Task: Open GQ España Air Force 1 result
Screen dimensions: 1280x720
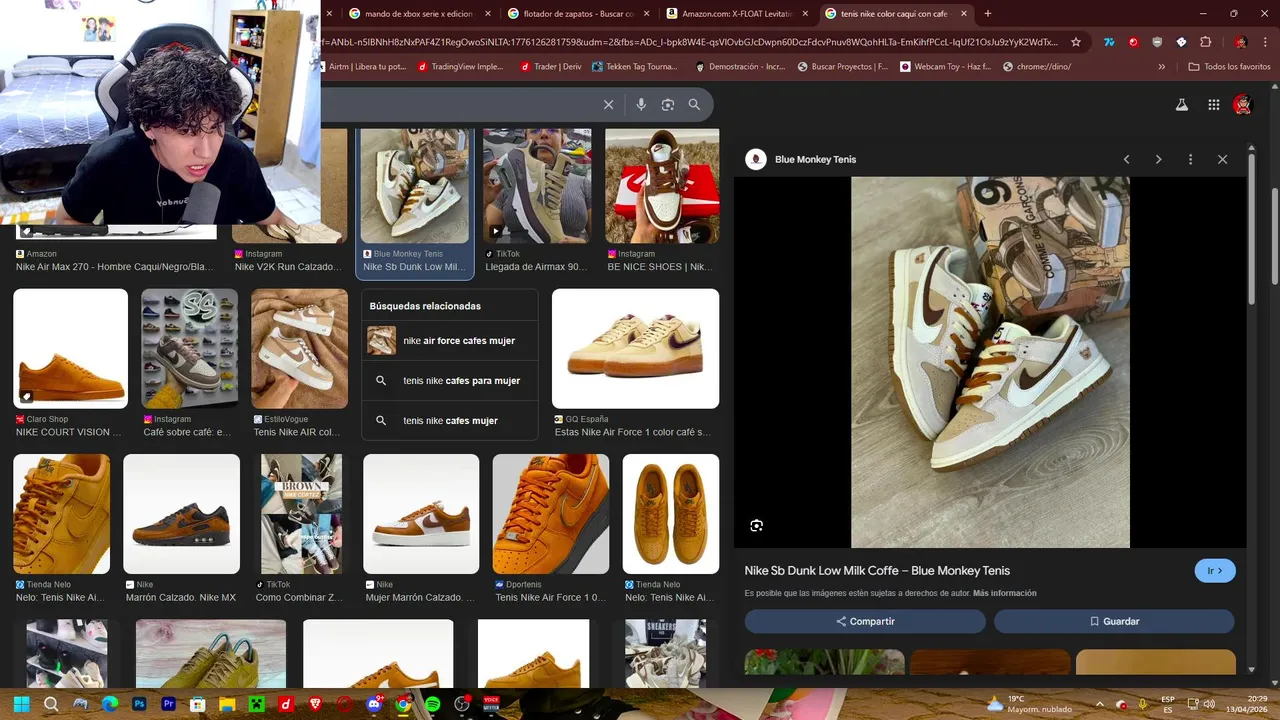Action: 635,364
